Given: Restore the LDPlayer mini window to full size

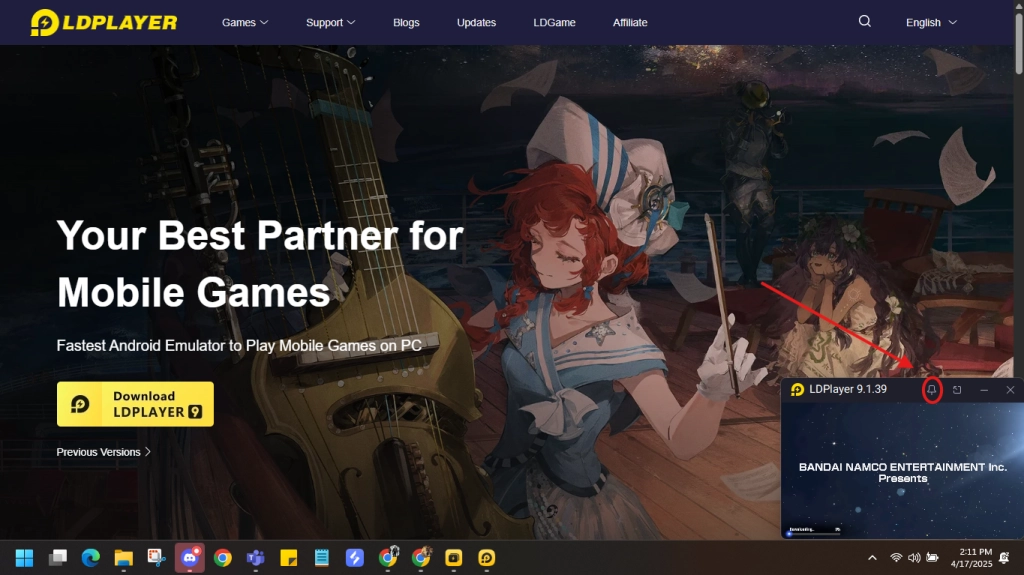Looking at the screenshot, I should (957, 389).
